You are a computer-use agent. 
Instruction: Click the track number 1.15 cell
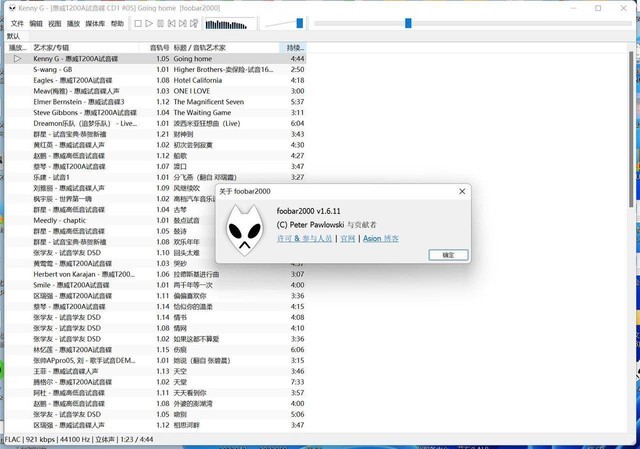(x=162, y=350)
